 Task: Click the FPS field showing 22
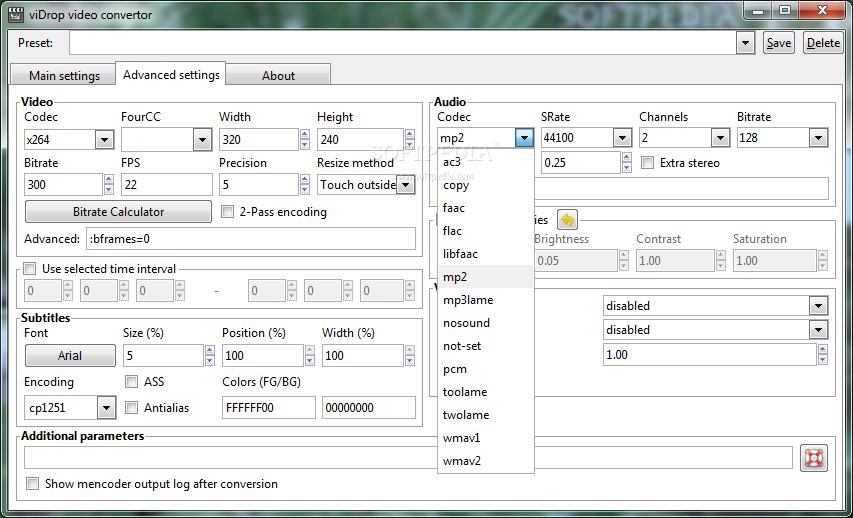coord(166,185)
